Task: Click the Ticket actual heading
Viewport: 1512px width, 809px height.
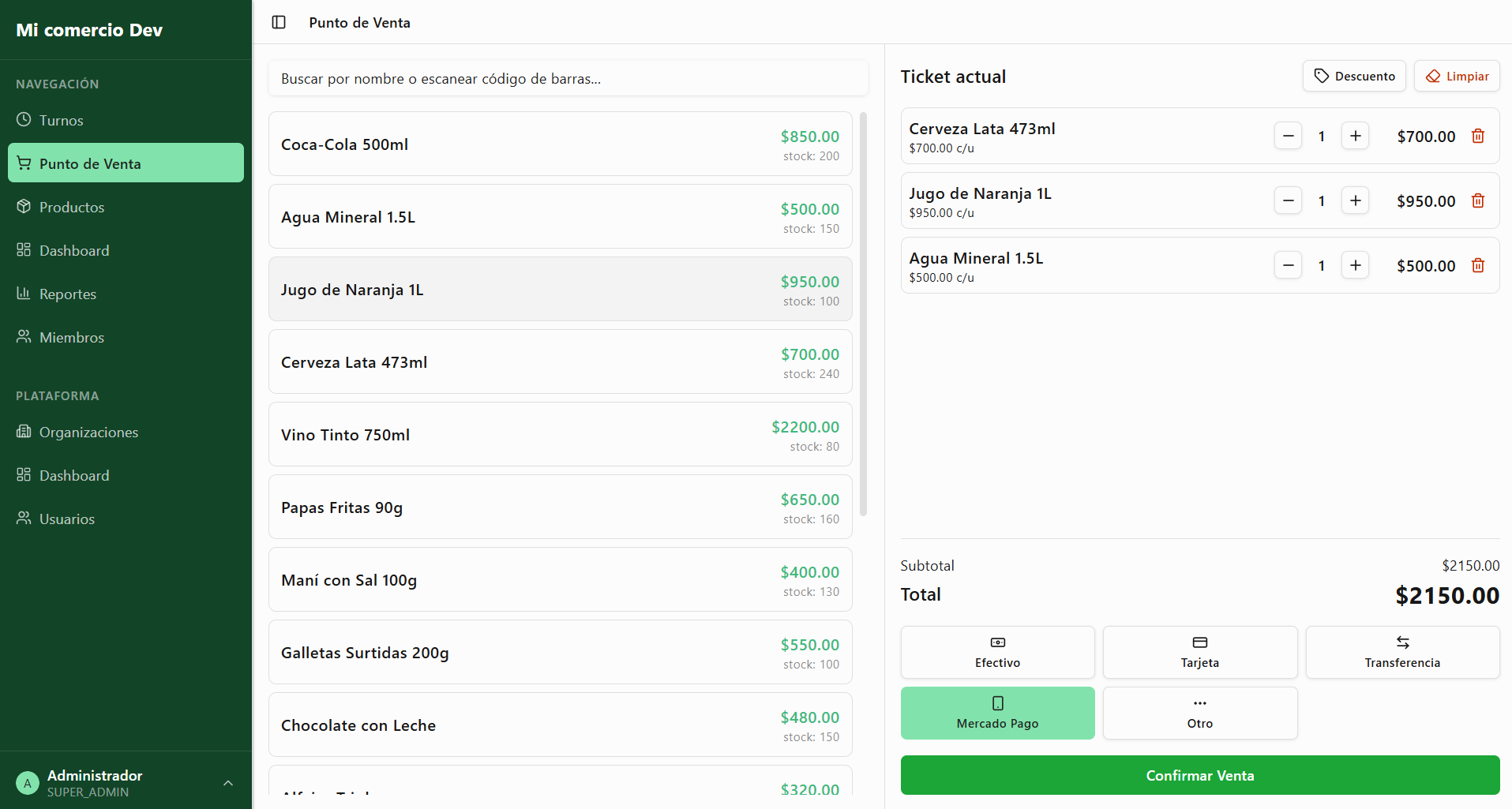Action: [953, 77]
